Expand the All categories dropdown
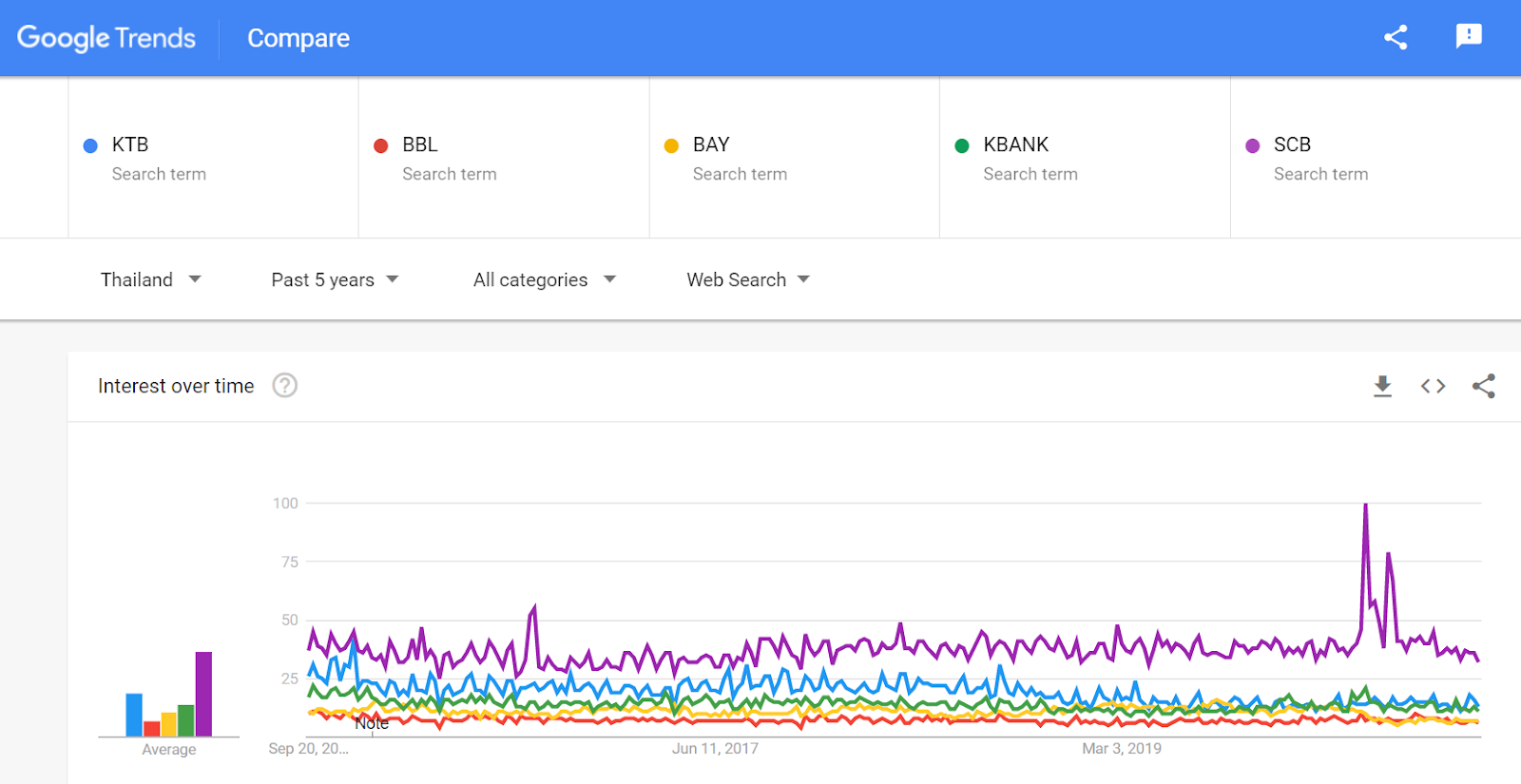1521x784 pixels. click(x=544, y=279)
